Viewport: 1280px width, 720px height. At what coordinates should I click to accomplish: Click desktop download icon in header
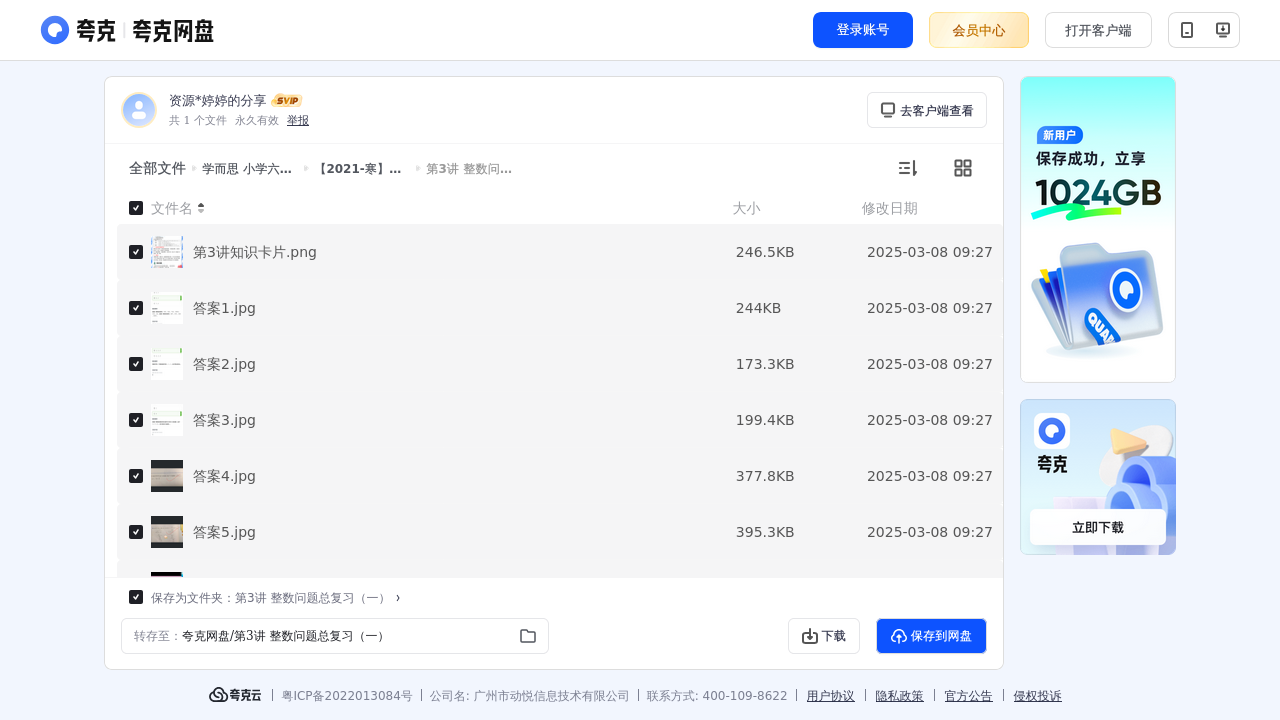pyautogui.click(x=1222, y=30)
